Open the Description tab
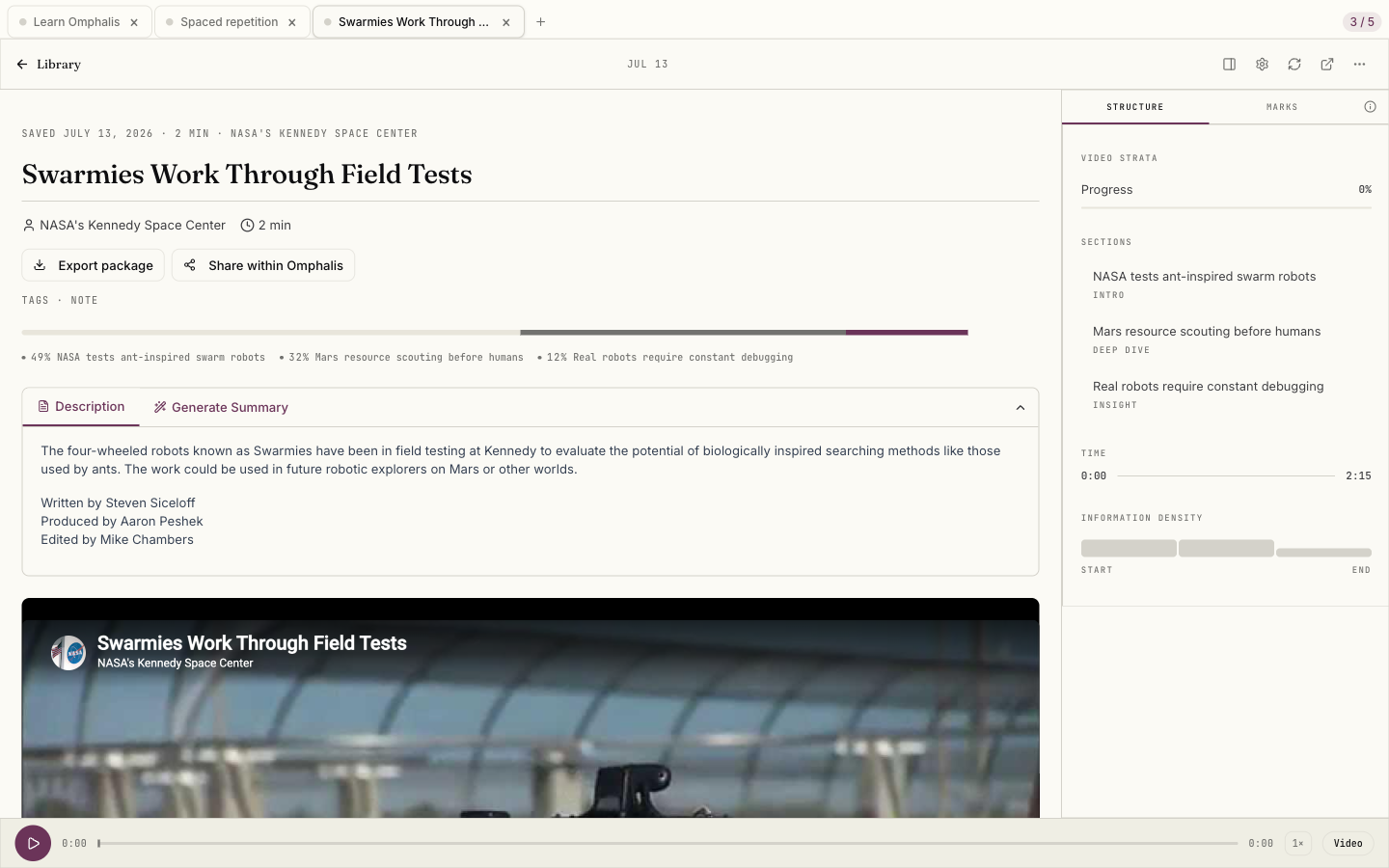1389x868 pixels. 81,407
